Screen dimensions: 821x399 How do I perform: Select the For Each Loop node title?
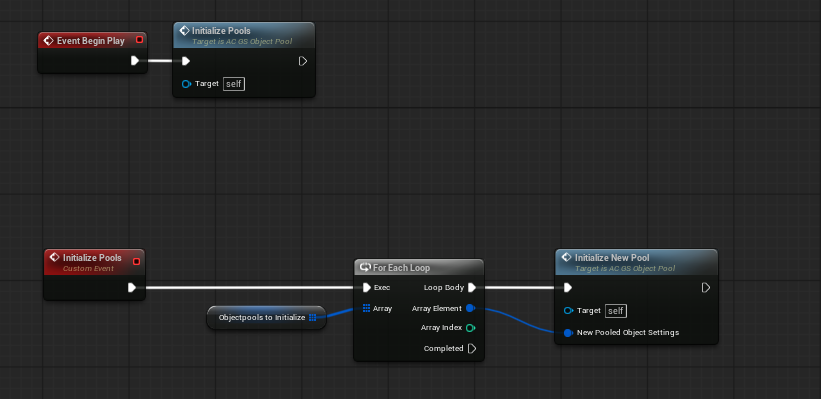coord(401,268)
